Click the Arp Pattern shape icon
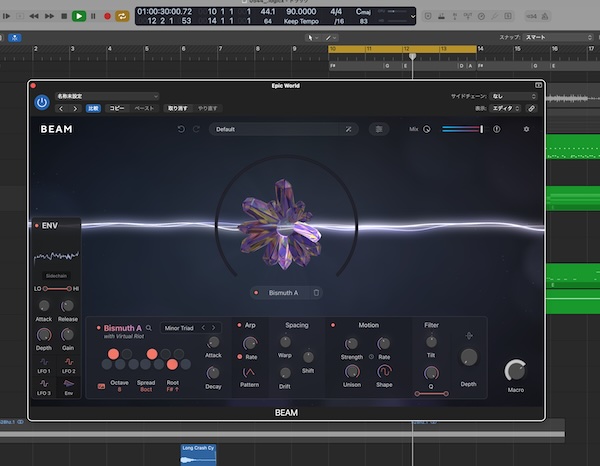This screenshot has width=600, height=466. tap(249, 372)
